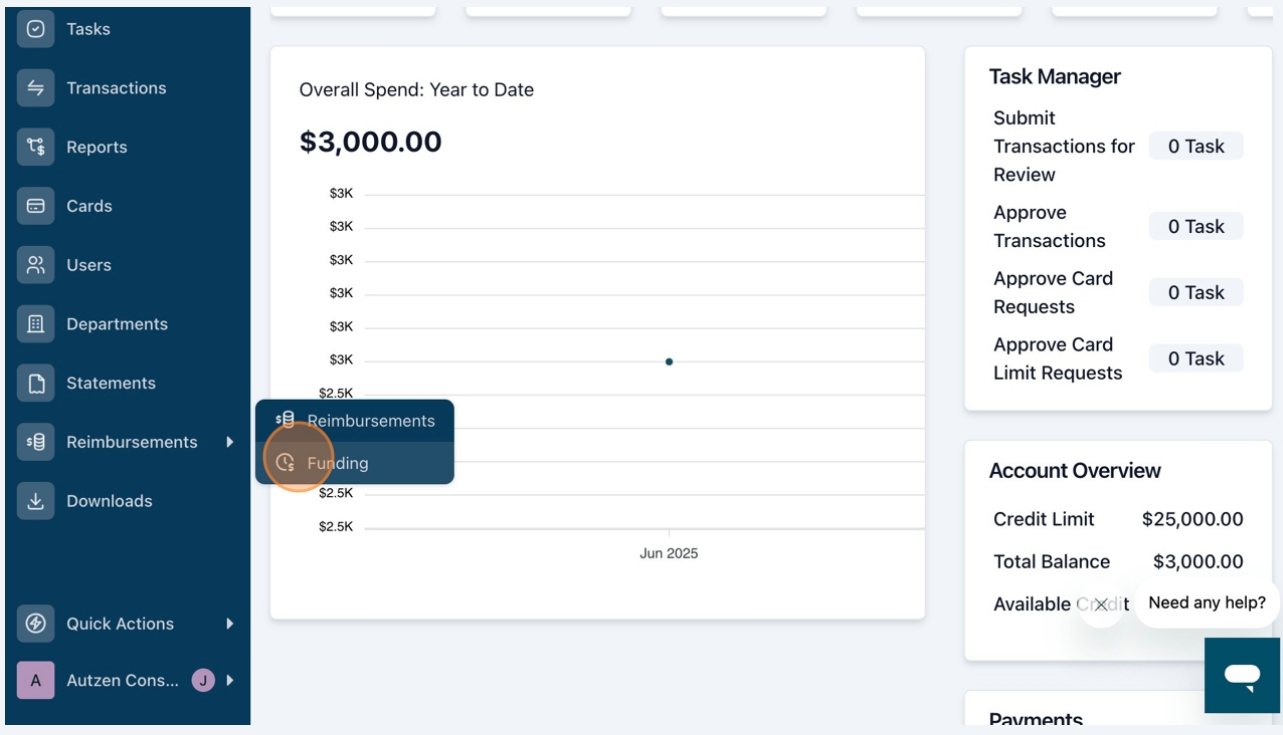The image size is (1283, 735).
Task: Expand the Reimbursements submenu arrow
Action: point(230,442)
